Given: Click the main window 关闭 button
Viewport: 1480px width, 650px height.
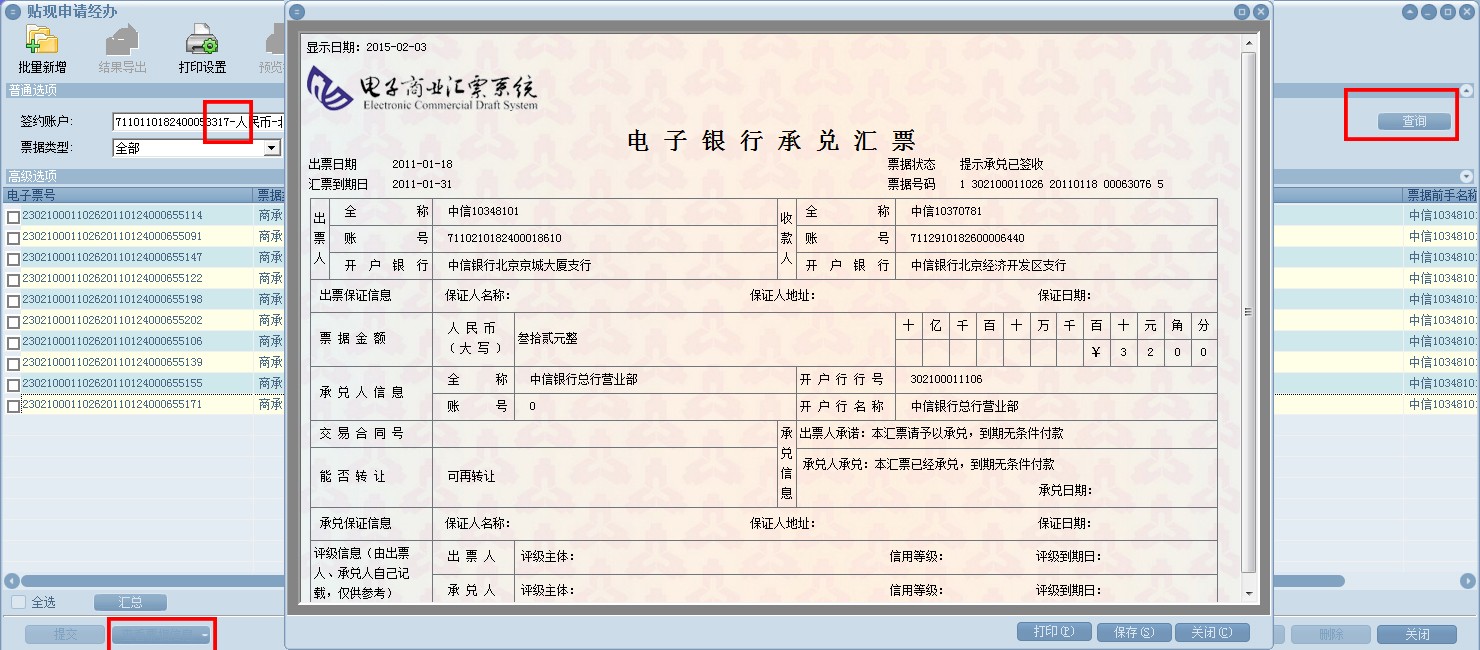Looking at the screenshot, I should click(x=1417, y=635).
